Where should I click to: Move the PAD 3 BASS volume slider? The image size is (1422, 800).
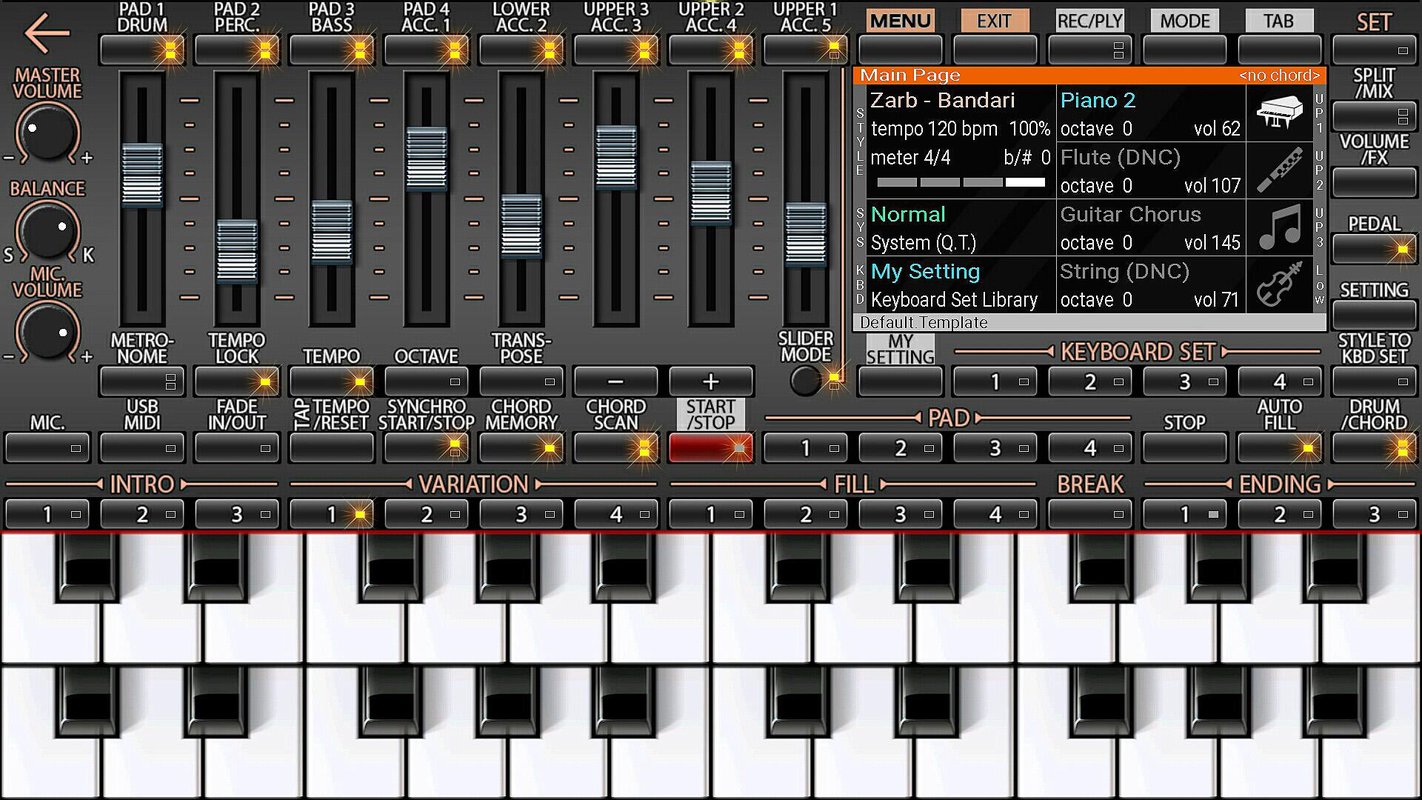[332, 233]
